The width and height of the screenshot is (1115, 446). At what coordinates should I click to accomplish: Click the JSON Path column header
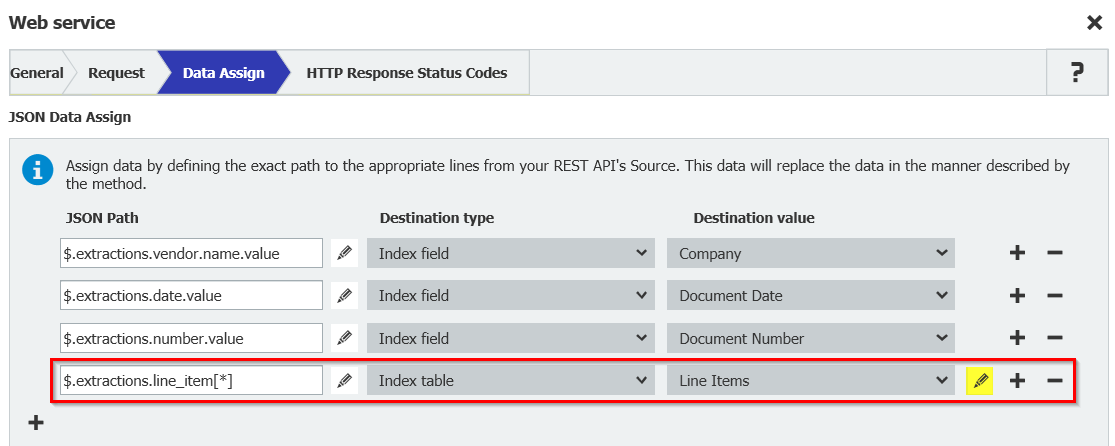click(x=100, y=218)
